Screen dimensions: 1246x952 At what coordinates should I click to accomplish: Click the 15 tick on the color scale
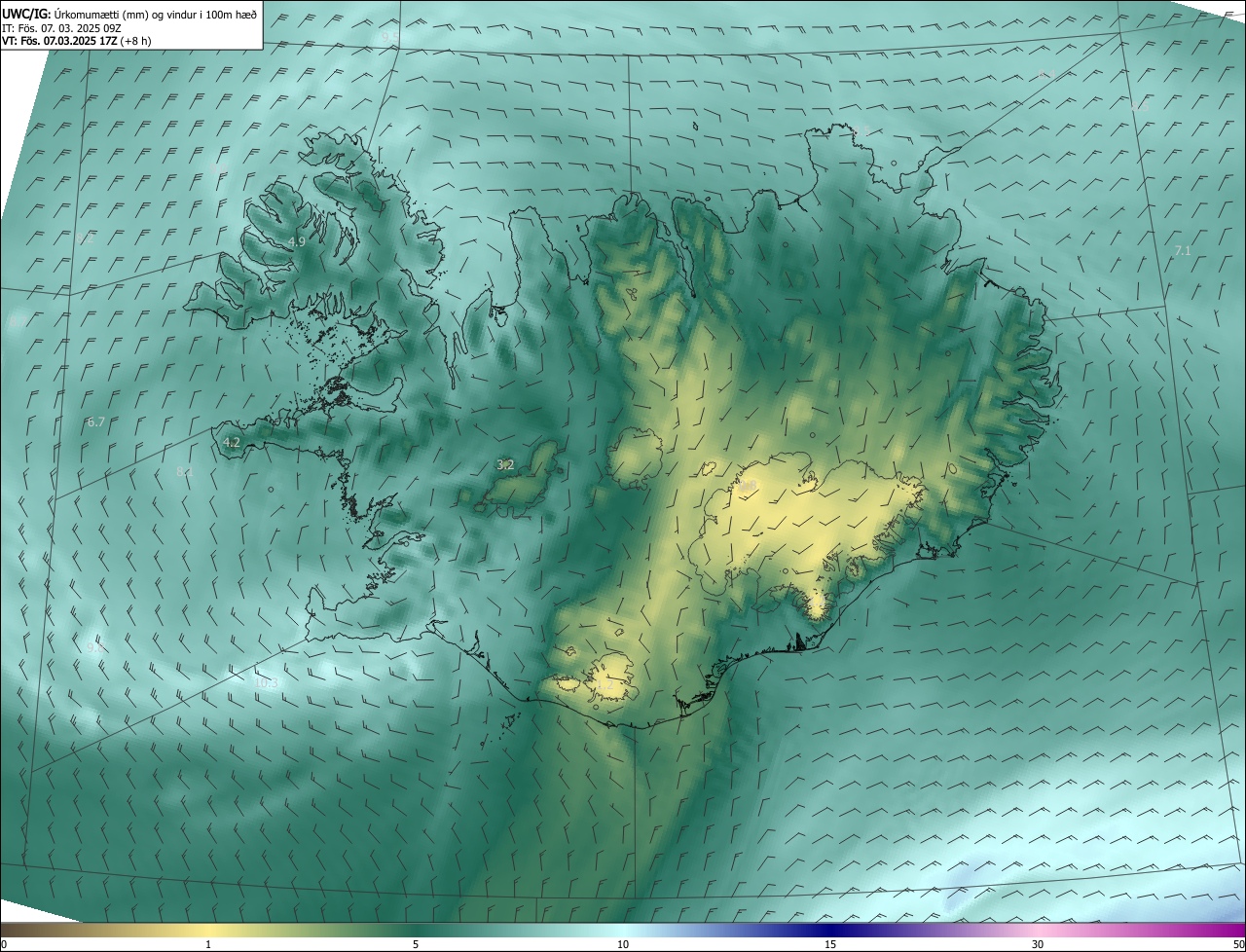pos(830,944)
